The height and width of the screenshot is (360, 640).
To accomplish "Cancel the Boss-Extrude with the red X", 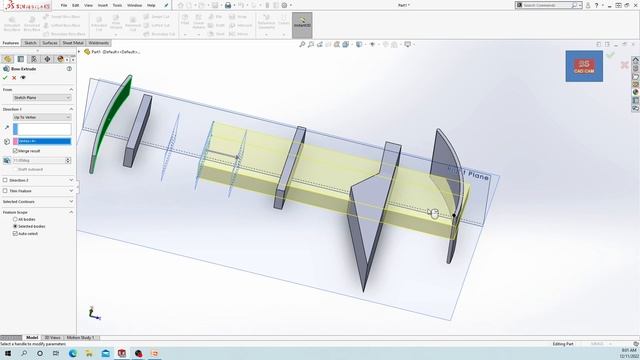I will [14, 78].
